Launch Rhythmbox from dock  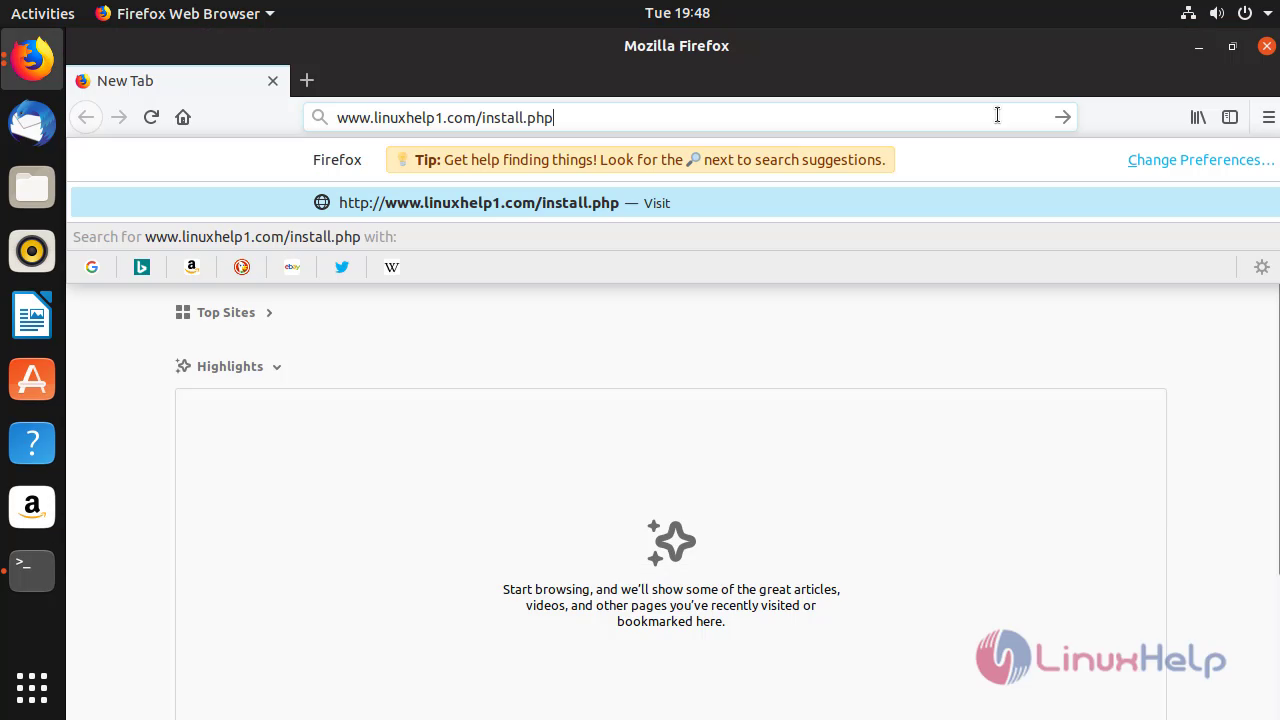pyautogui.click(x=32, y=251)
